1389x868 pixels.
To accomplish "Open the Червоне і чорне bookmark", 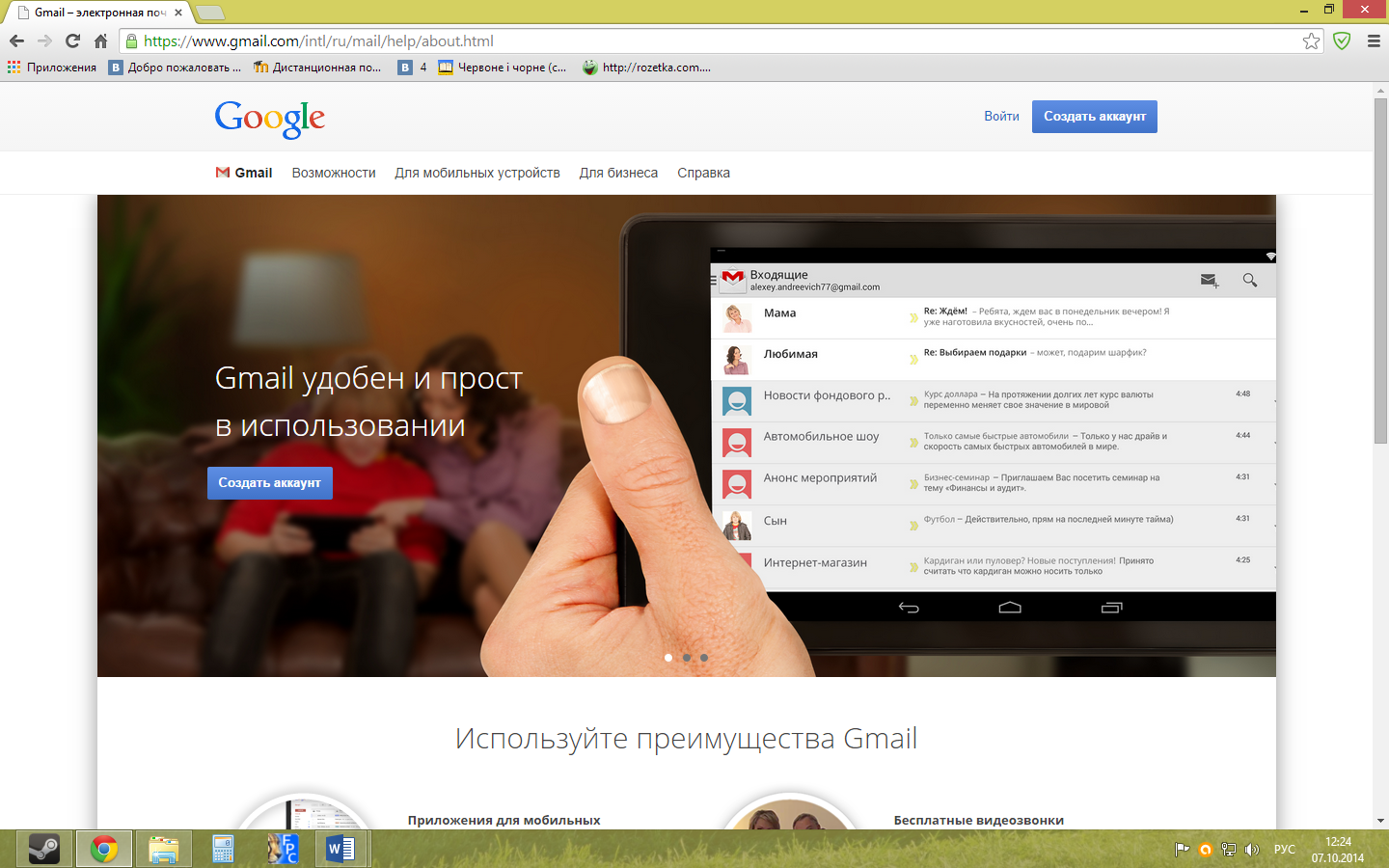I will (503, 68).
